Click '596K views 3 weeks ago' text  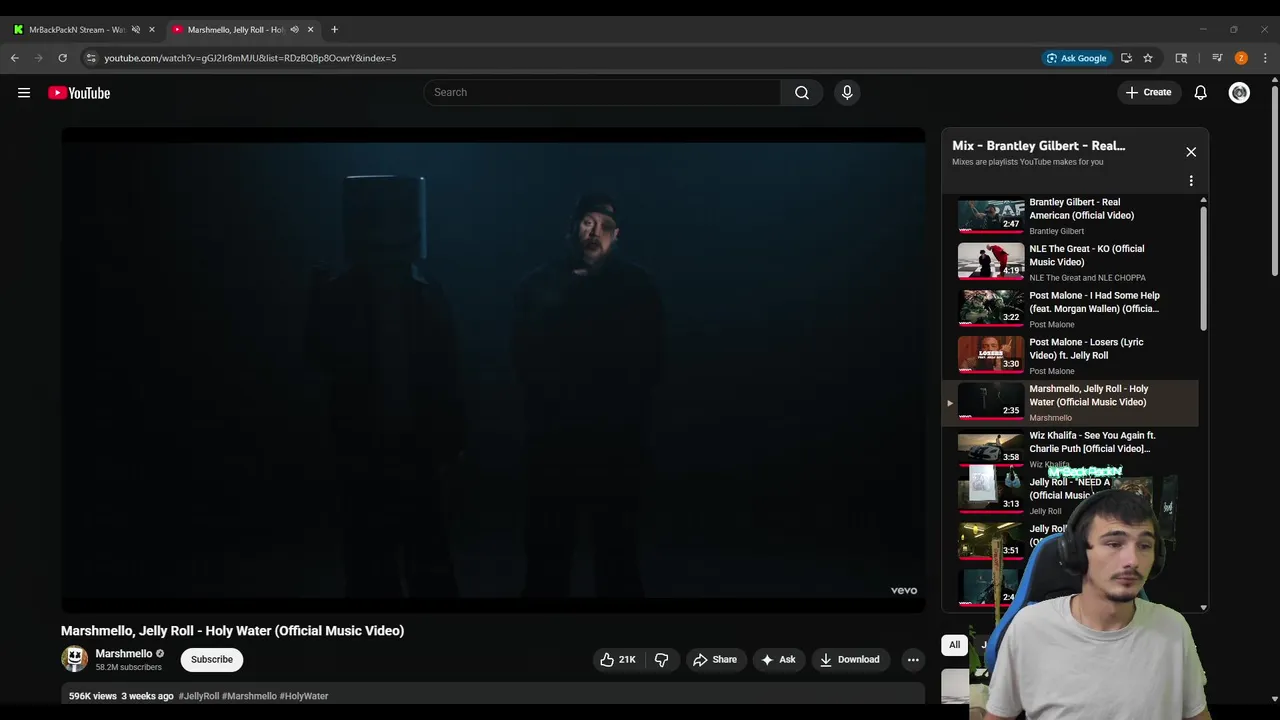(x=121, y=696)
